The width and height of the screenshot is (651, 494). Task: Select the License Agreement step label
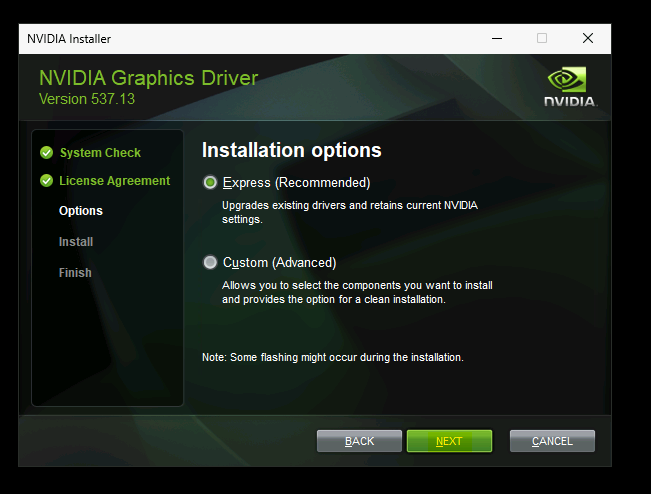[115, 181]
